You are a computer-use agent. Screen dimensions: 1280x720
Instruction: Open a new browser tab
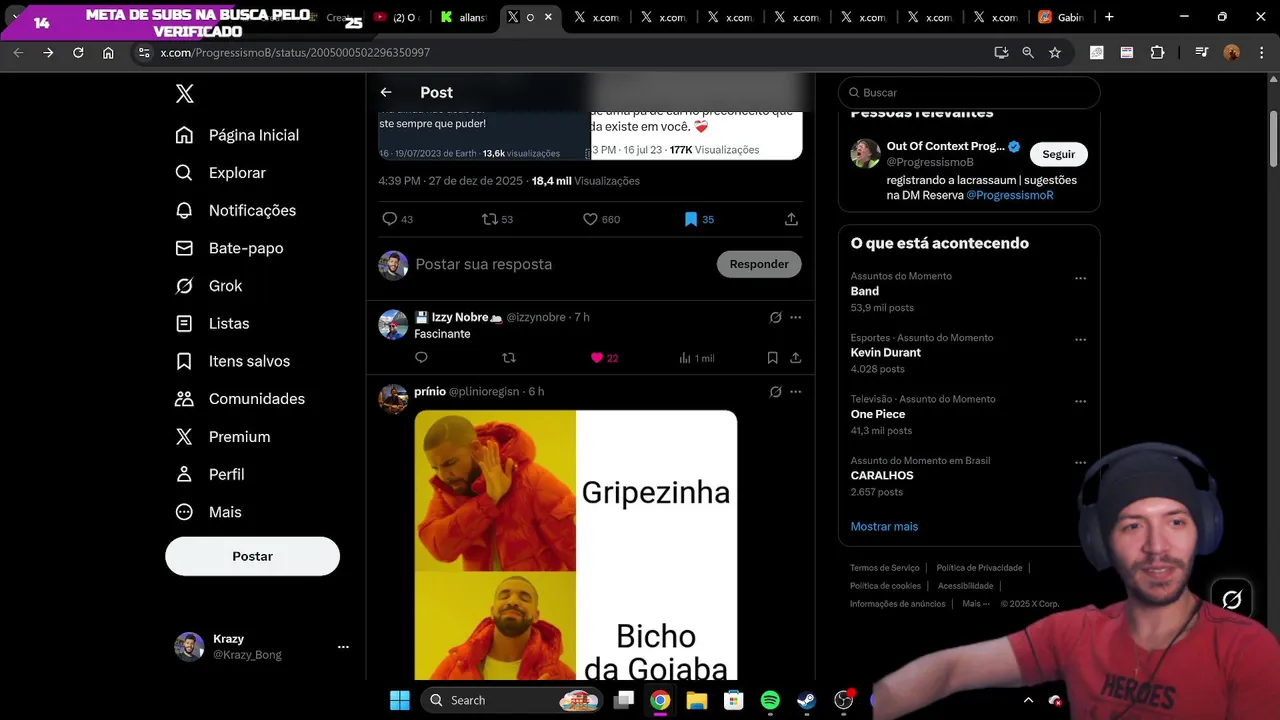pos(1109,17)
